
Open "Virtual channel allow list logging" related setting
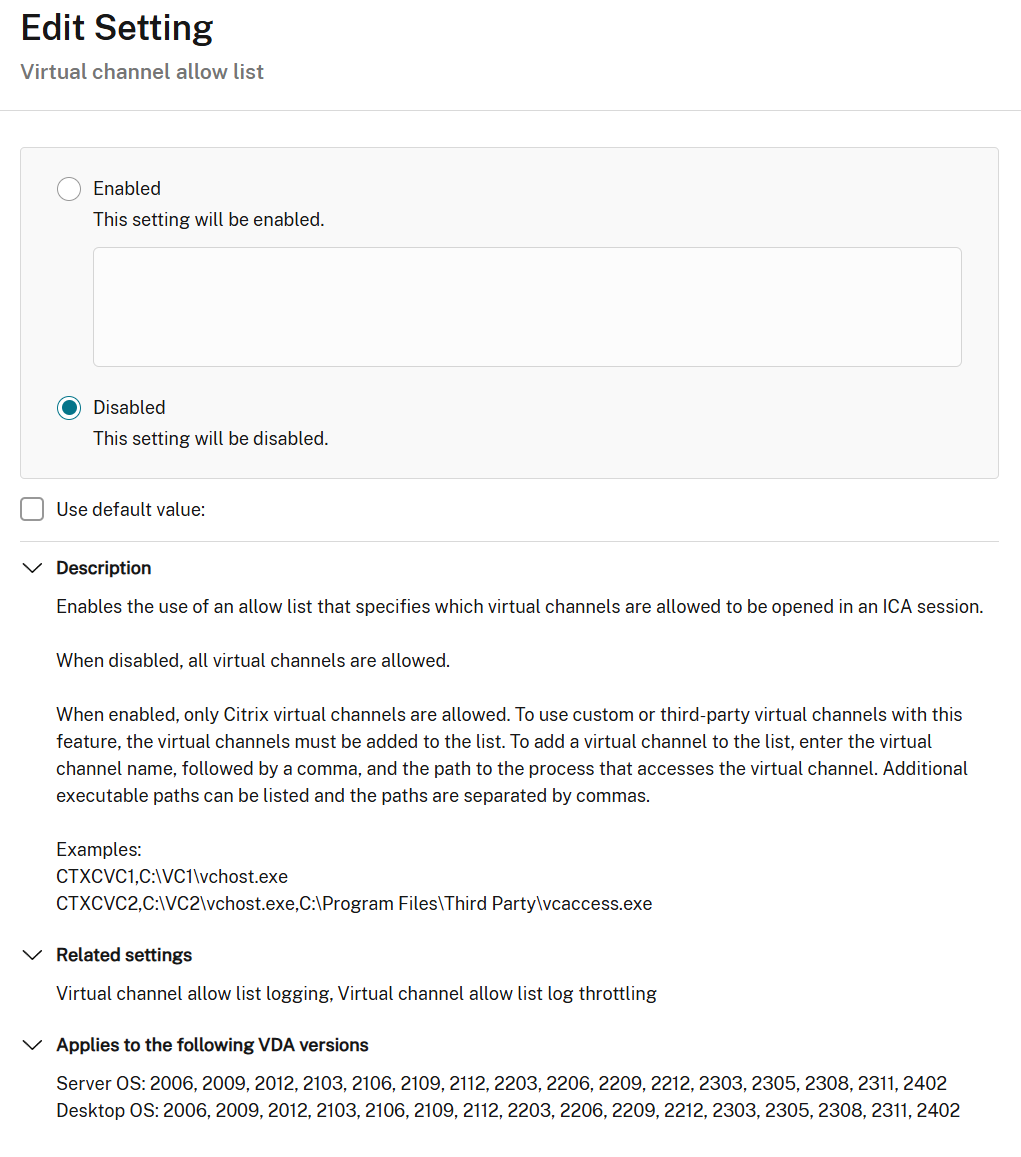pyautogui.click(x=193, y=994)
